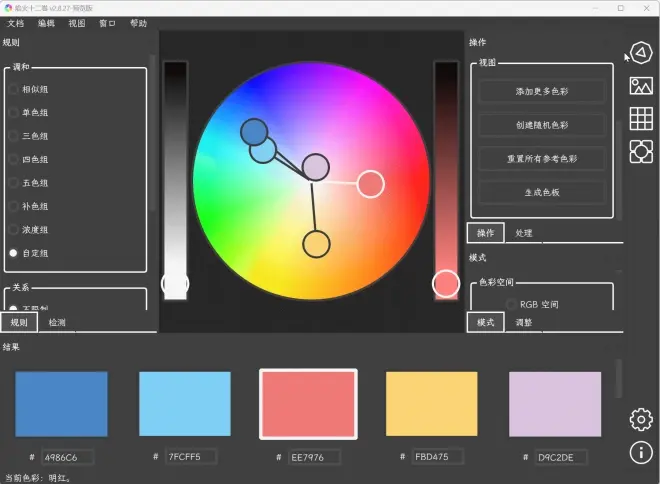
Task: Click the 4986C6 hex input field
Action: pyautogui.click(x=66, y=457)
